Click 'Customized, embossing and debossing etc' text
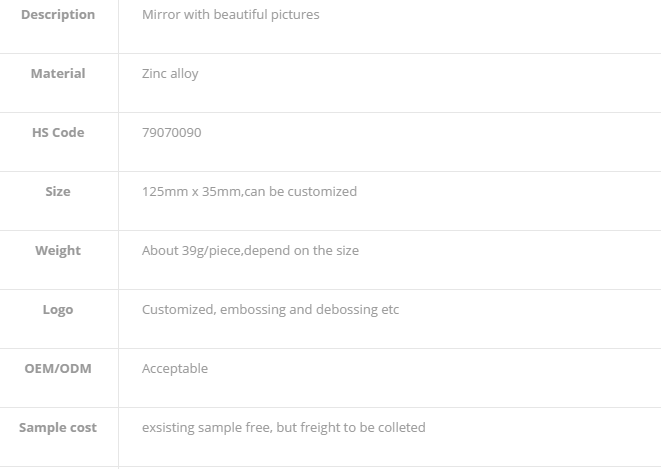The image size is (661, 469). [x=270, y=310]
